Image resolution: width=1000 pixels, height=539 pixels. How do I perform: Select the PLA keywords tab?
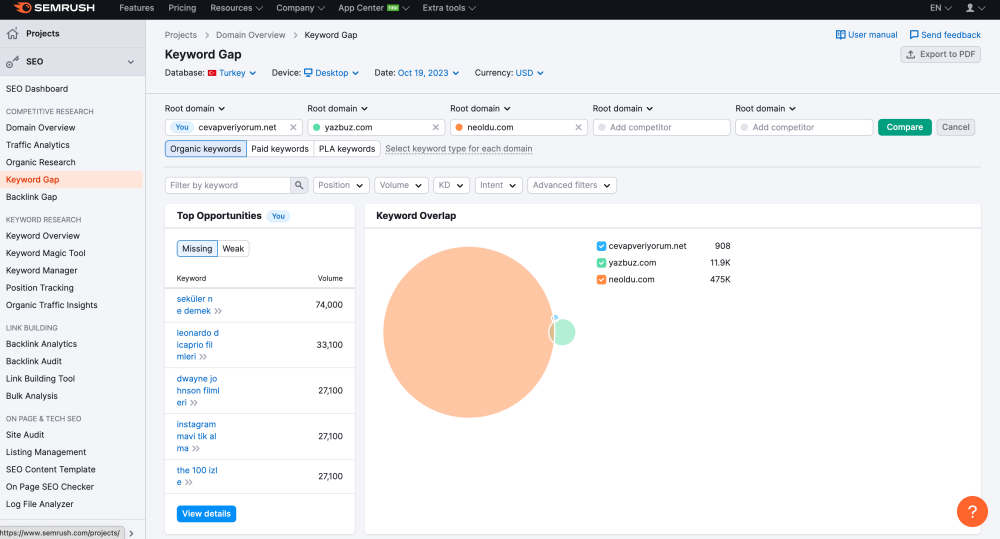point(347,149)
